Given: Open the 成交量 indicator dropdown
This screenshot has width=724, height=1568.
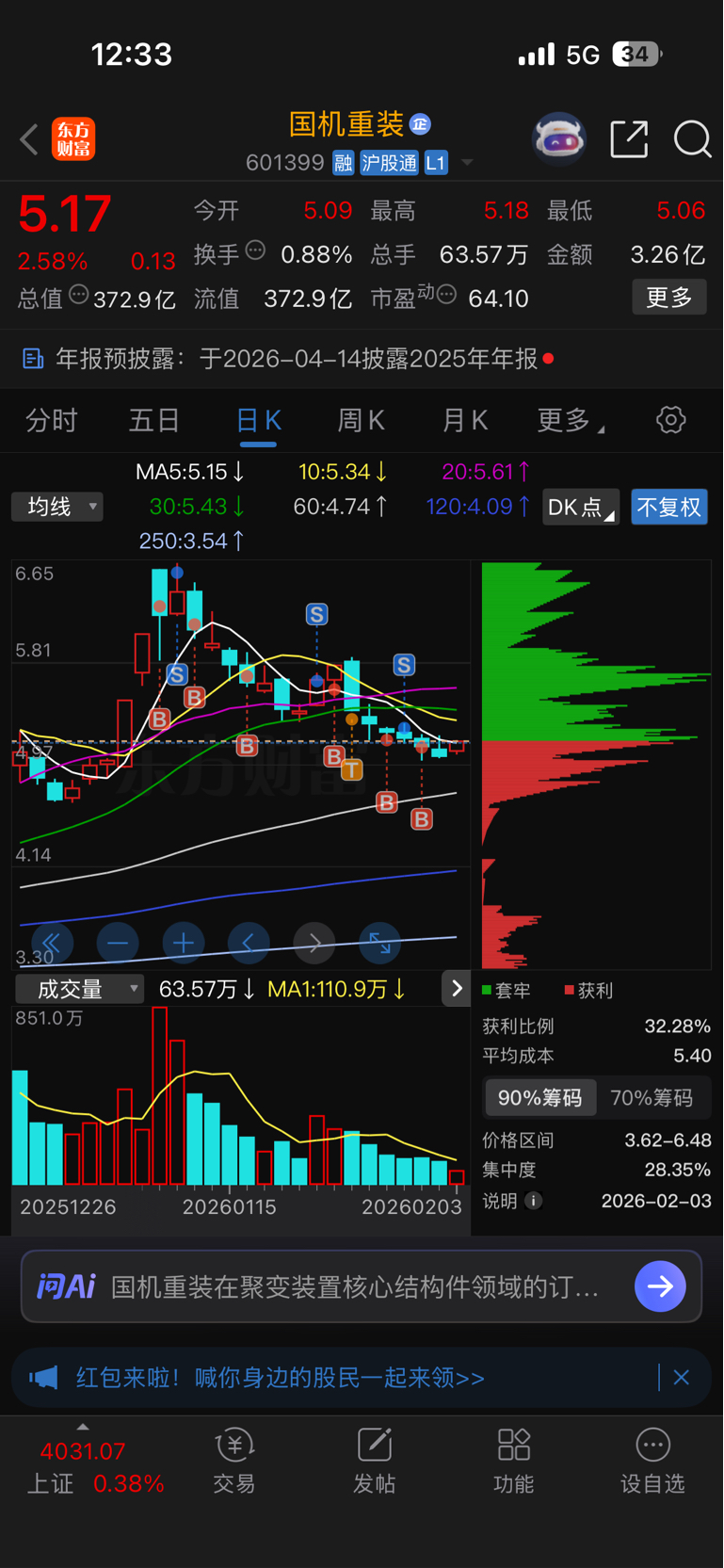Looking at the screenshot, I should (x=79, y=989).
